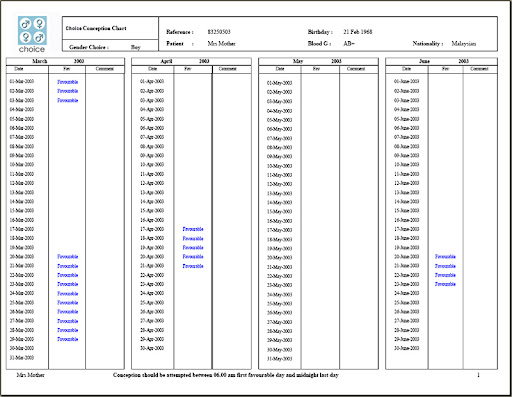Click the 'April 2003' month header
512x397 pixels.
(191, 61)
